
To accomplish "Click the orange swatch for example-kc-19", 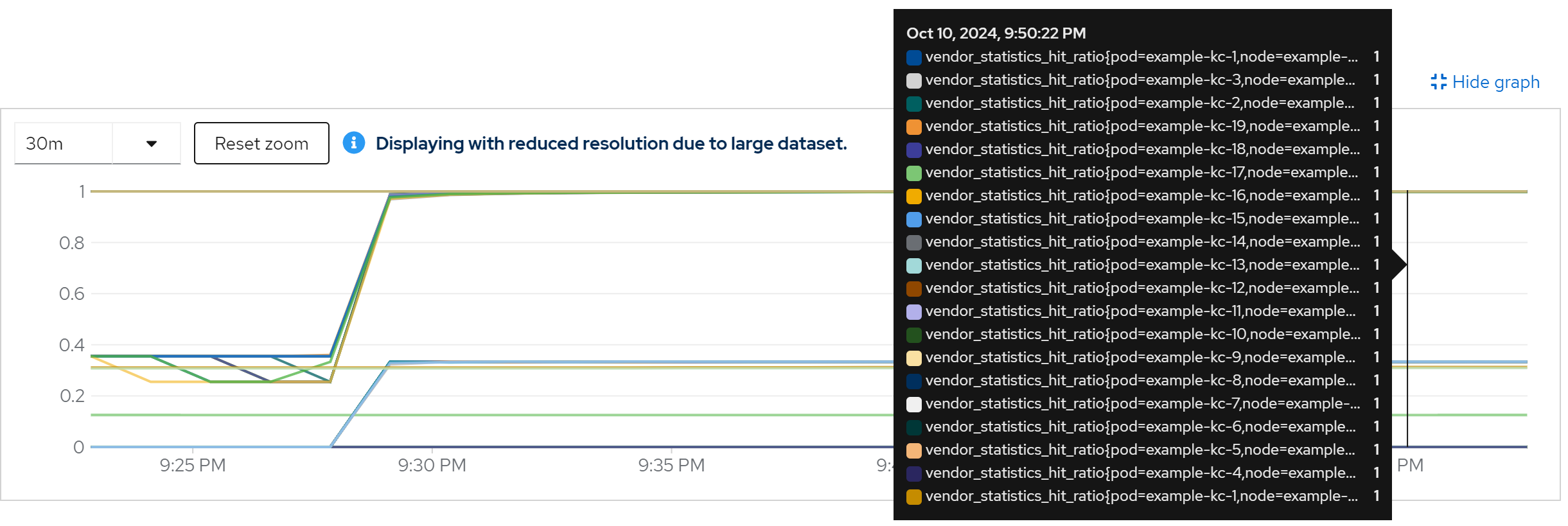I will (913, 127).
